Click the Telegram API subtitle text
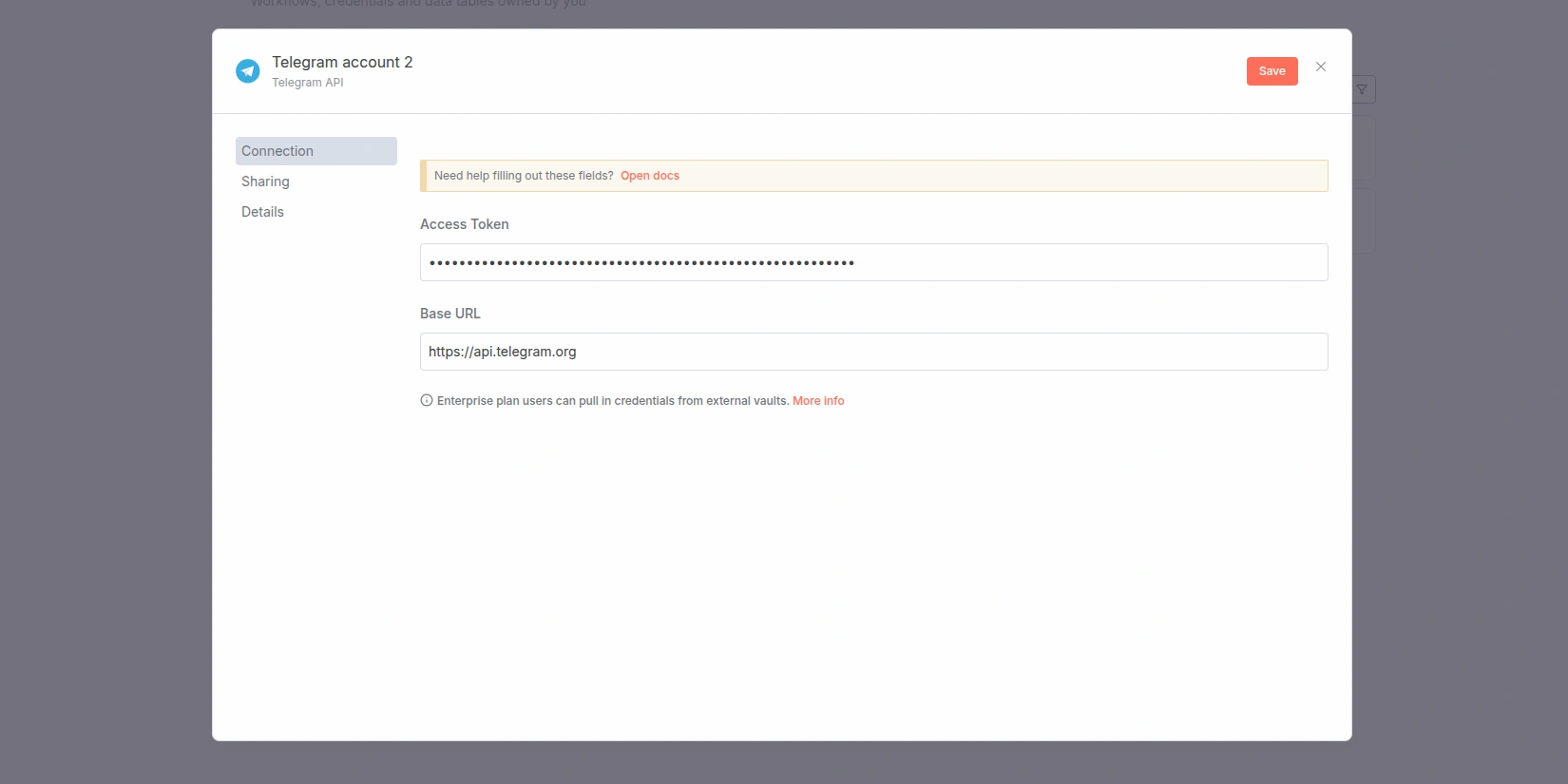 click(307, 83)
